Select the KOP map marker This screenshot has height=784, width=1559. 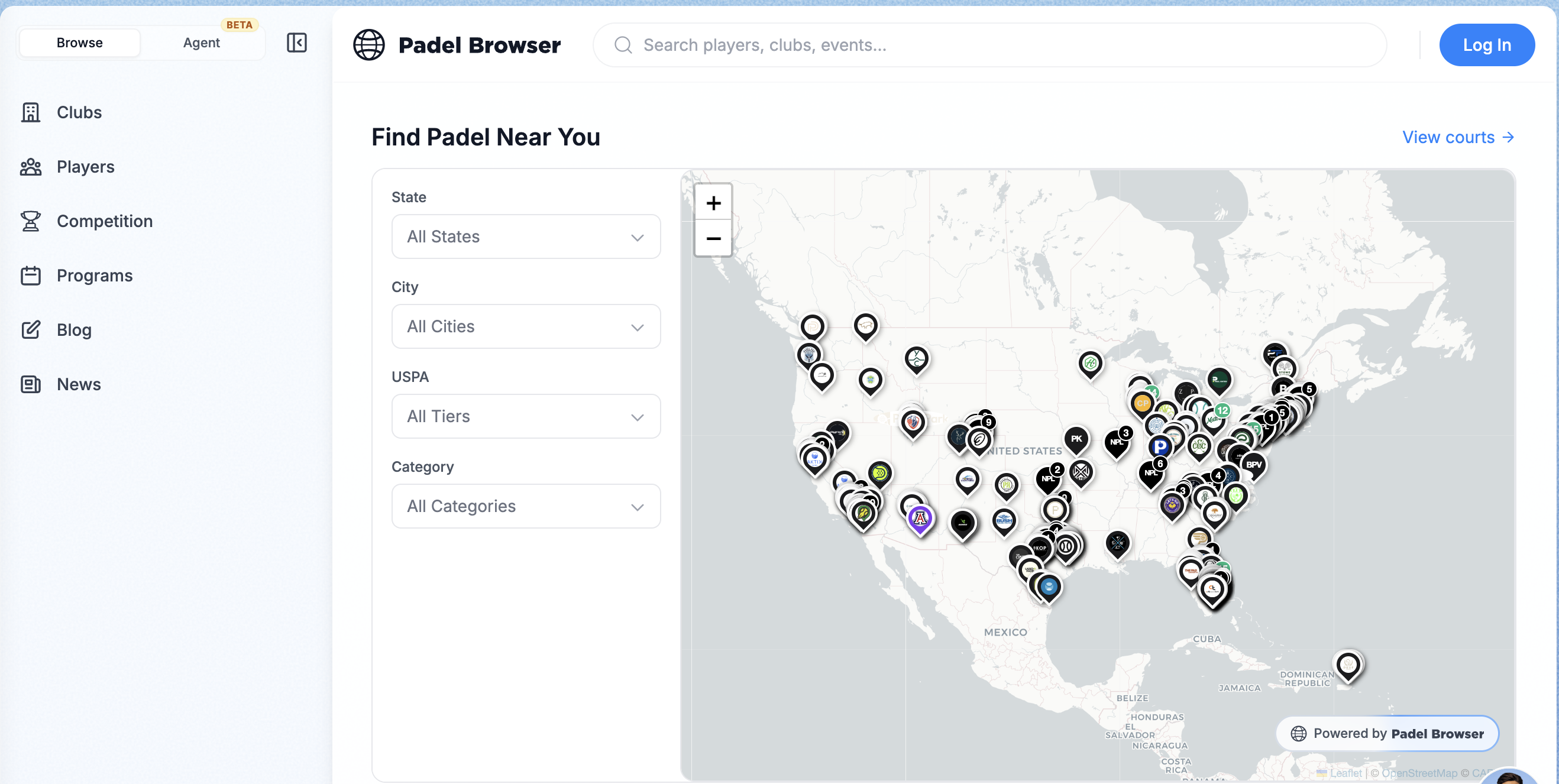(x=1040, y=550)
